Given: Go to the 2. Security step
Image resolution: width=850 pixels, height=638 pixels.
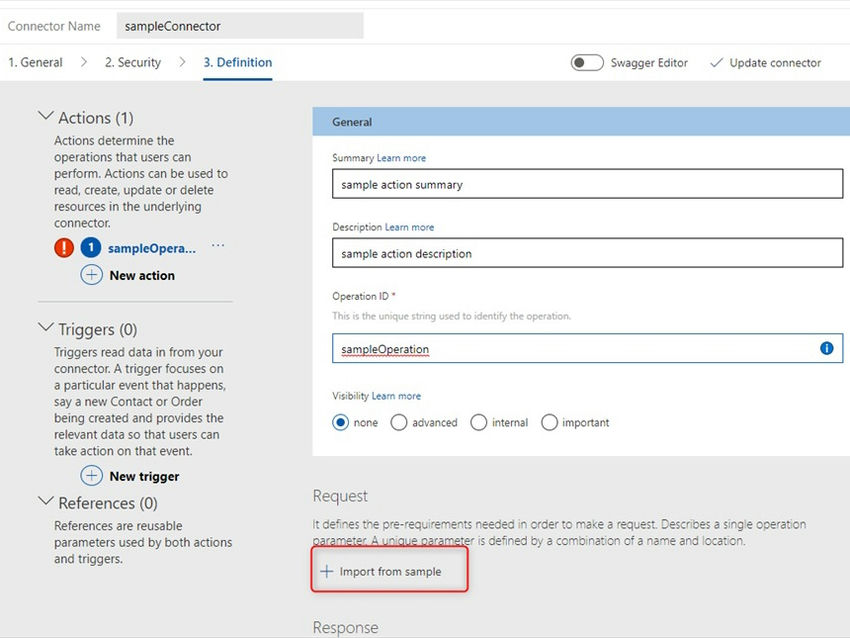Looking at the screenshot, I should (133, 62).
